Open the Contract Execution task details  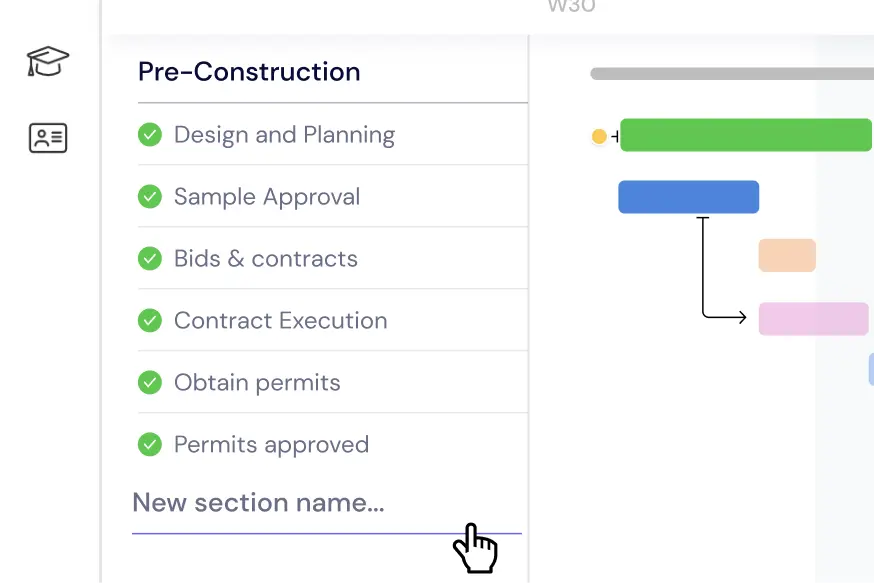point(280,320)
